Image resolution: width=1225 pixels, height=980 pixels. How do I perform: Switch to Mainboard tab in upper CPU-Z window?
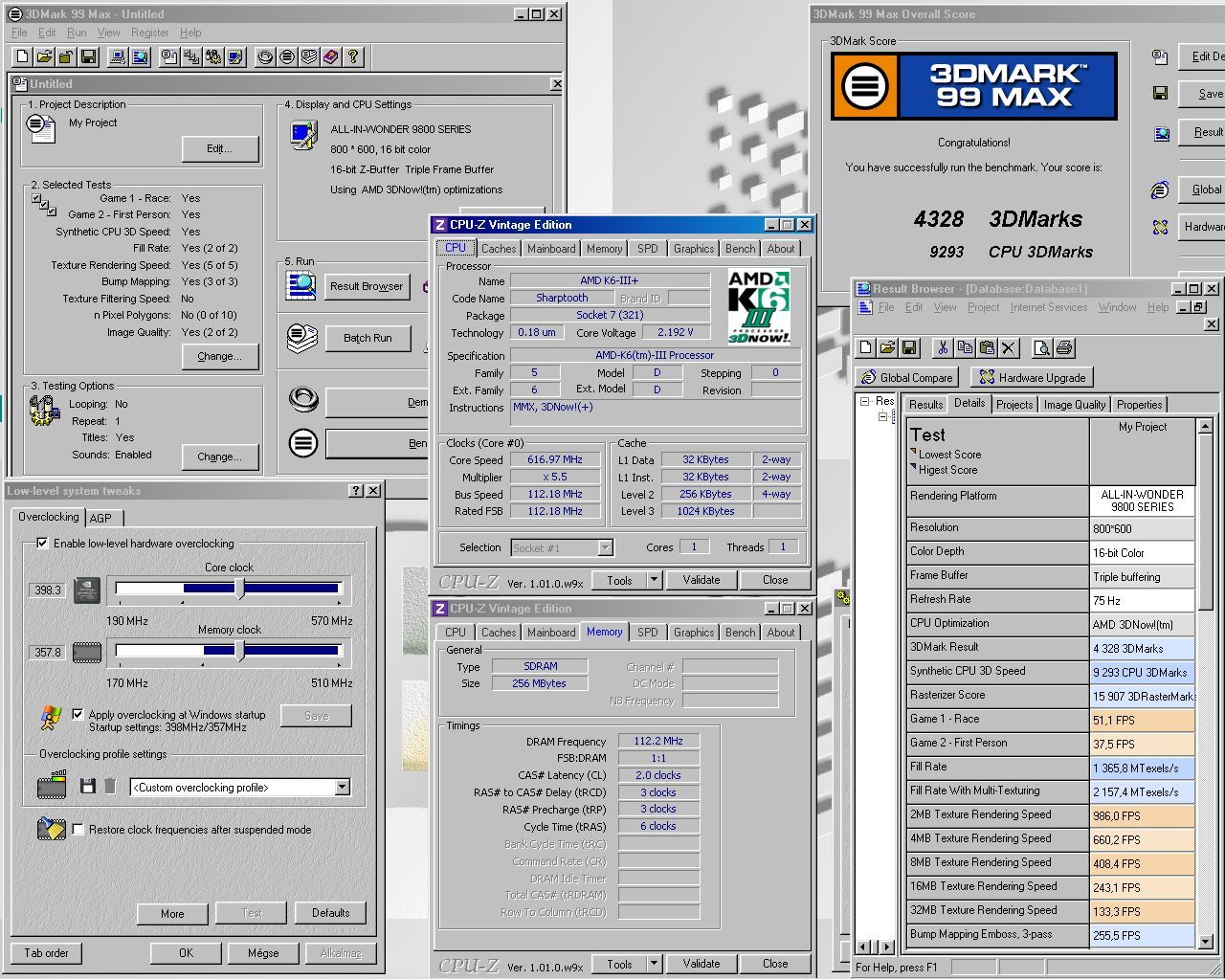pyautogui.click(x=551, y=249)
